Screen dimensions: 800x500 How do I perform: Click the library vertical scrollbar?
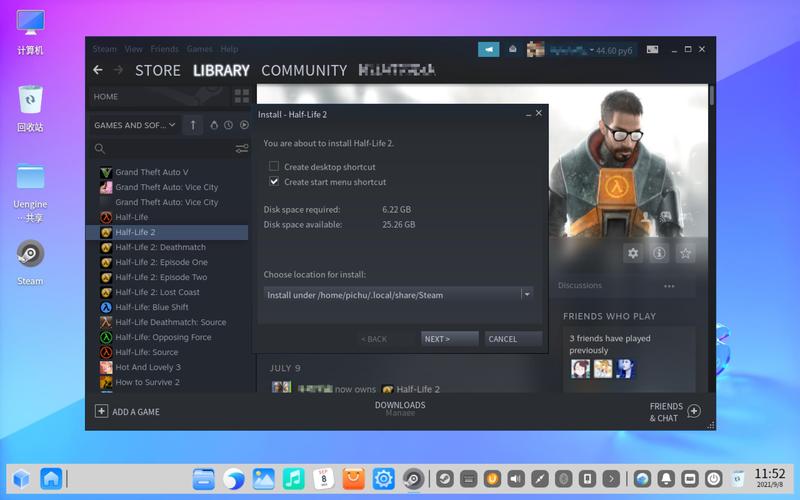711,96
